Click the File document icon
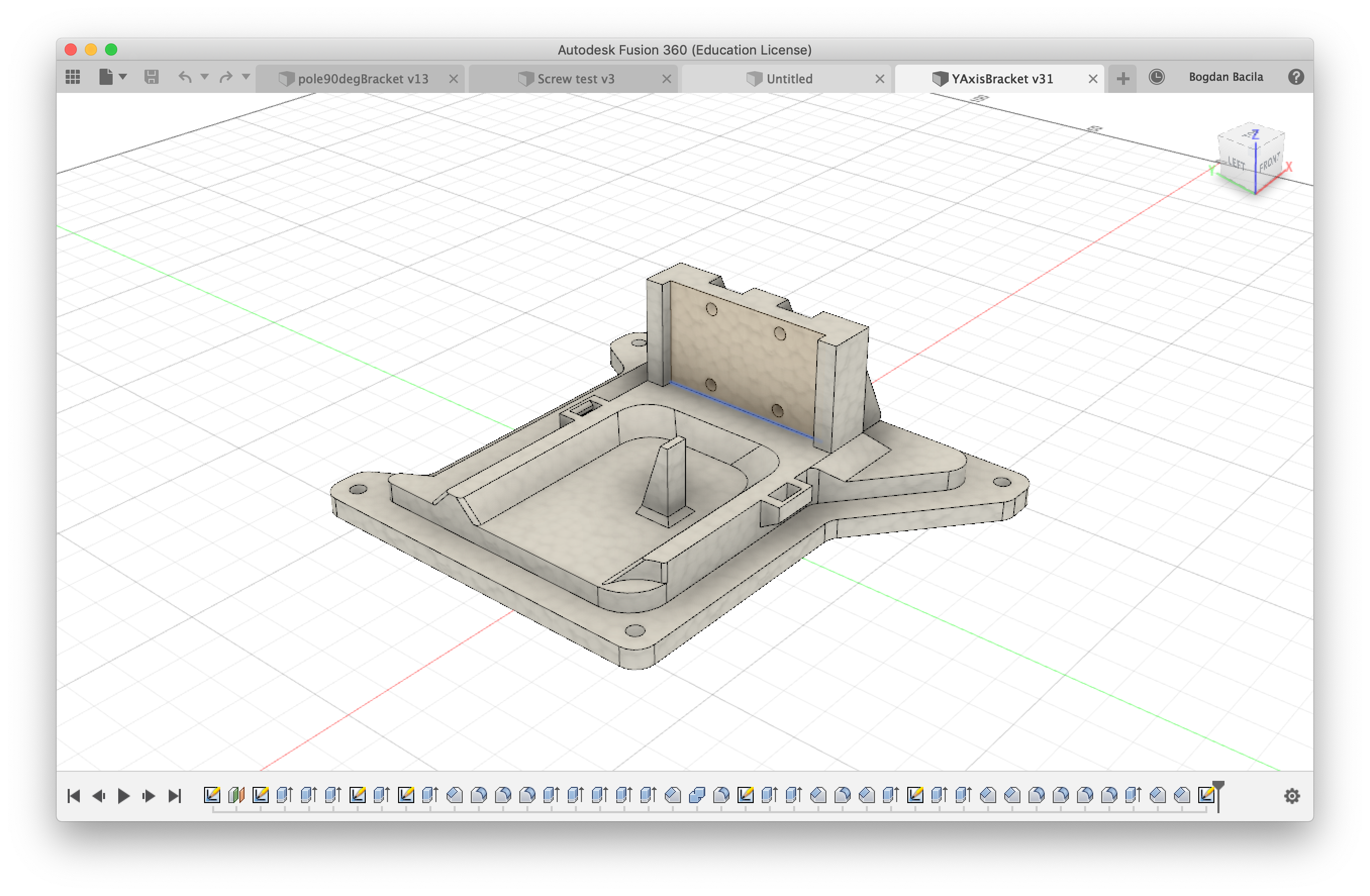The image size is (1370, 896). coord(106,77)
